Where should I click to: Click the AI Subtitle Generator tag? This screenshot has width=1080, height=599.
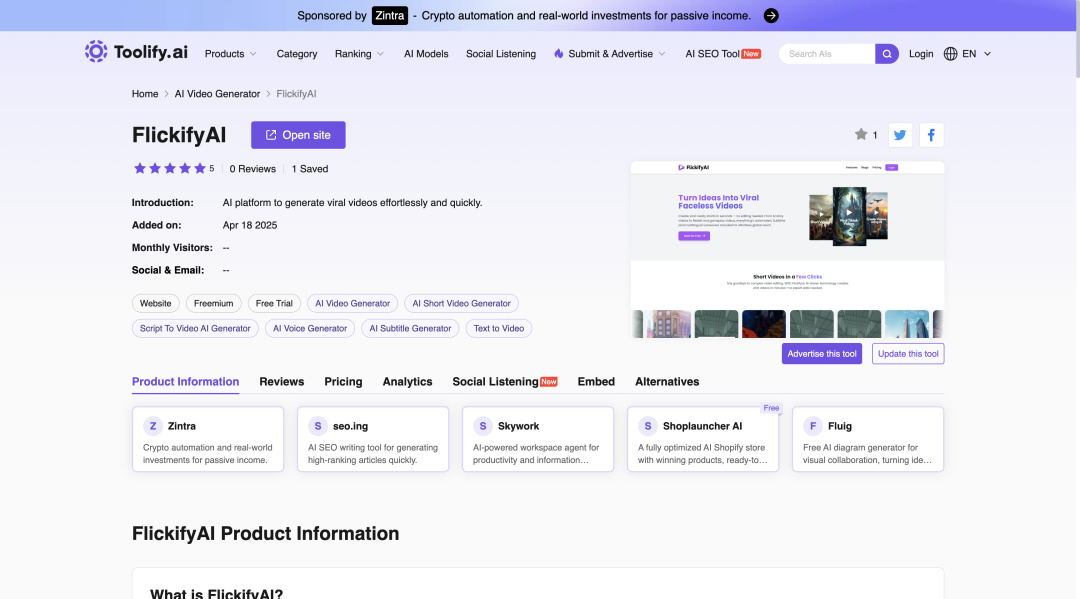pos(411,328)
